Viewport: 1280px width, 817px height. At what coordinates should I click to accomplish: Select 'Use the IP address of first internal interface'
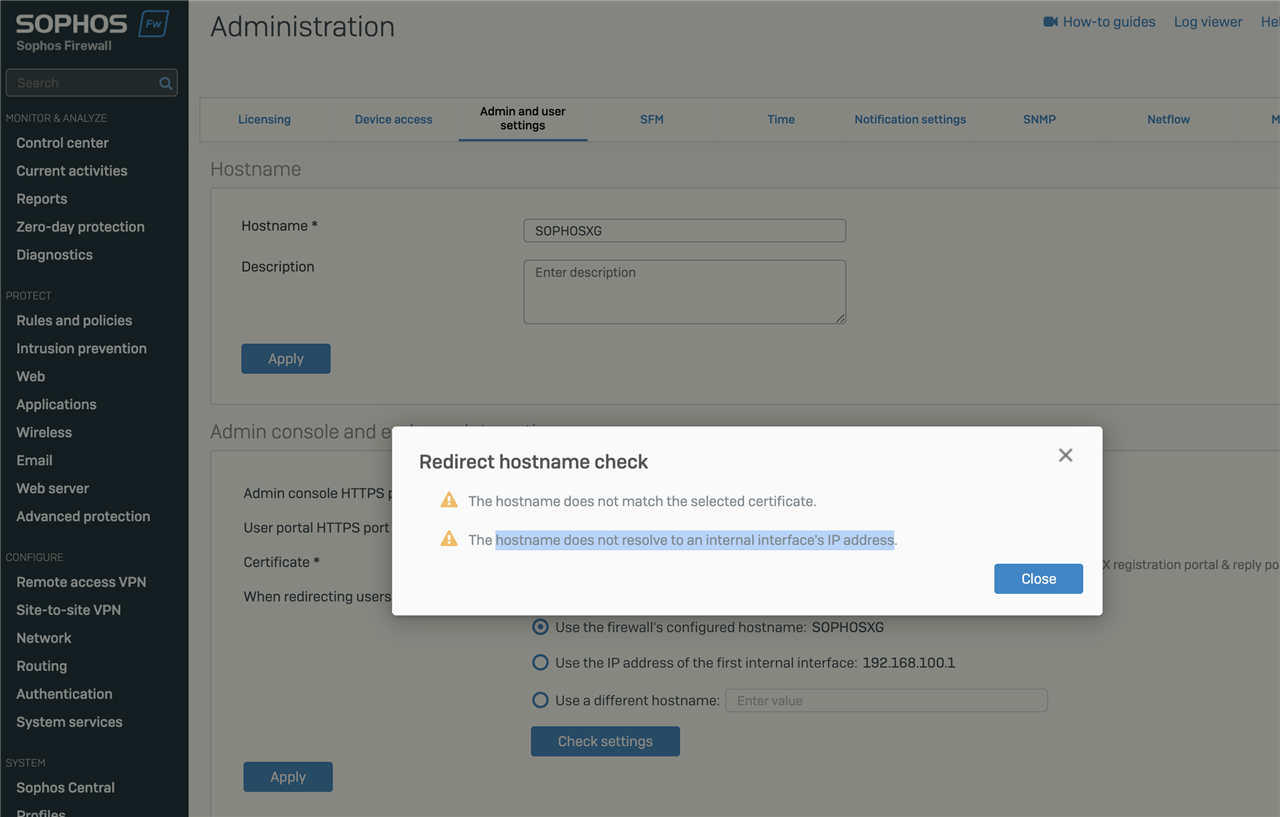tap(540, 662)
